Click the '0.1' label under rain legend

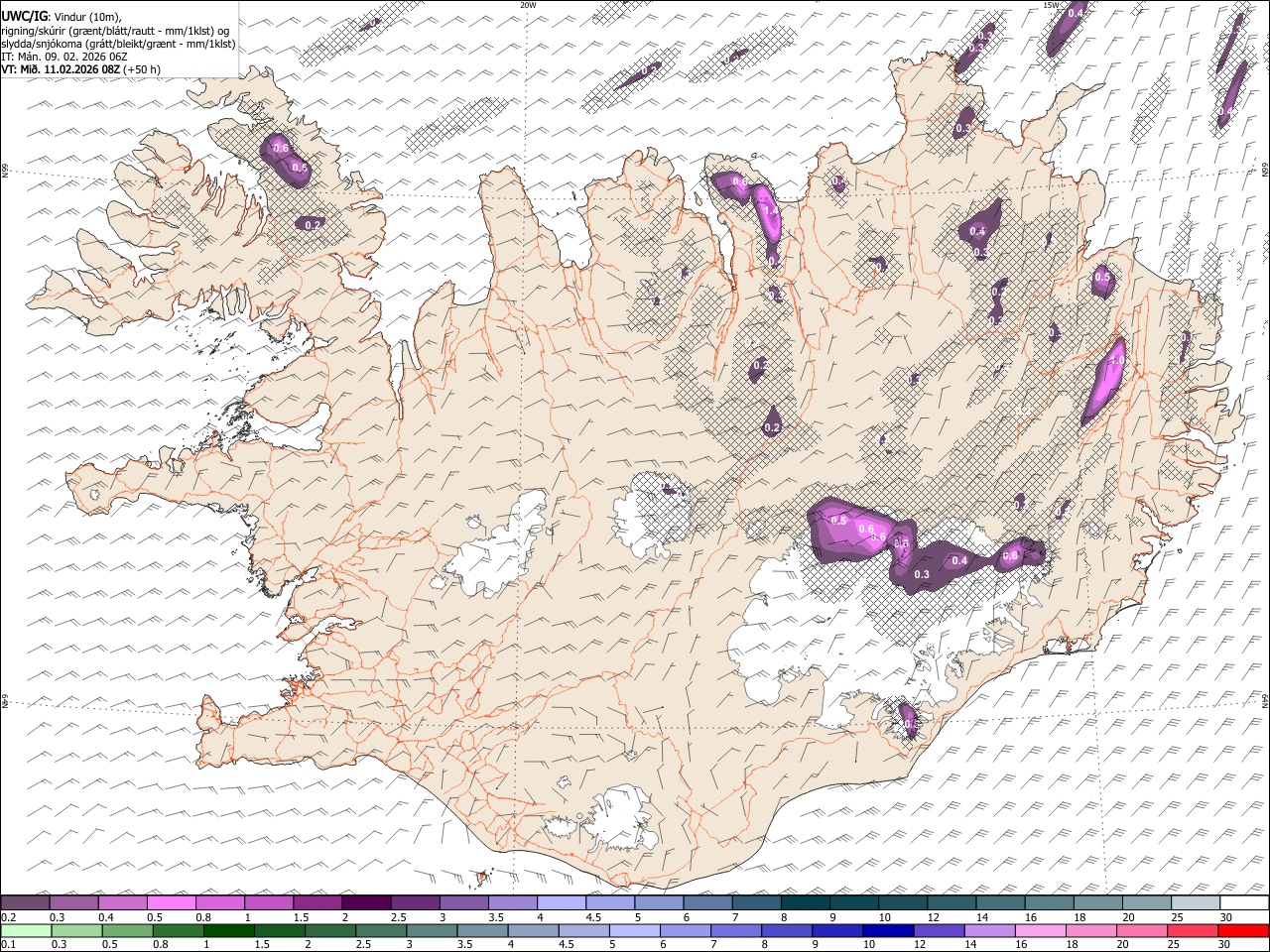(7, 945)
